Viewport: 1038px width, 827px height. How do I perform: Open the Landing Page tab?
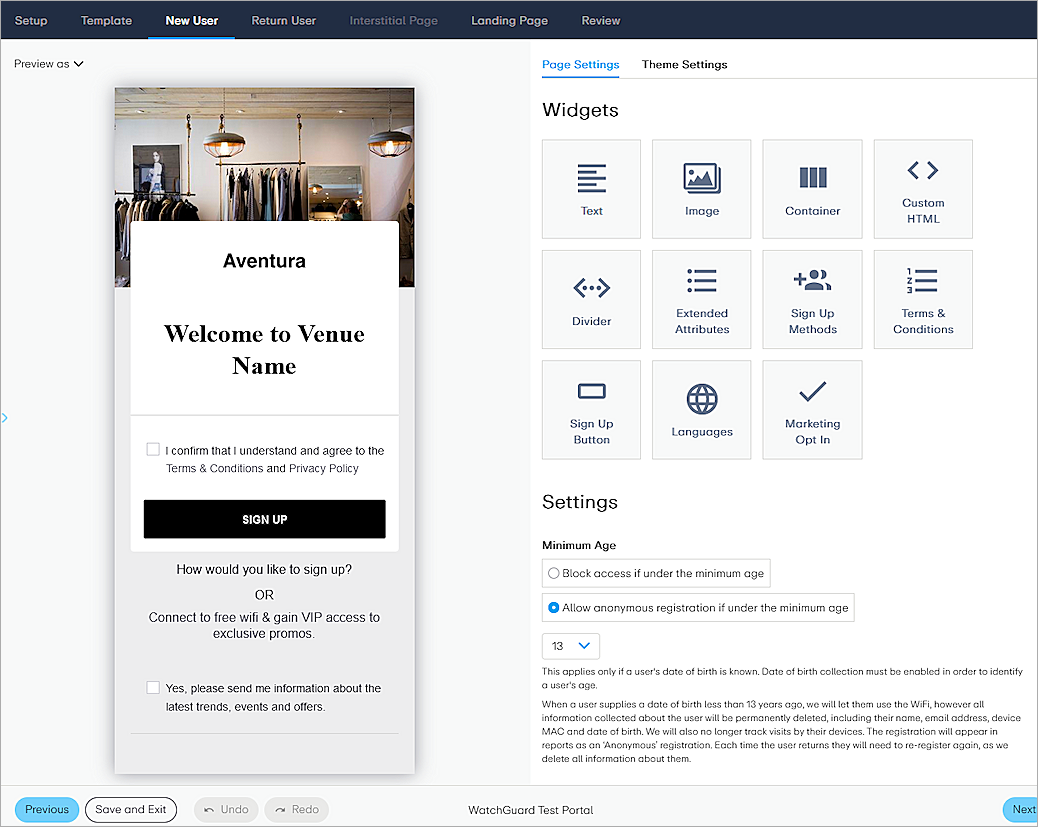[x=509, y=19]
